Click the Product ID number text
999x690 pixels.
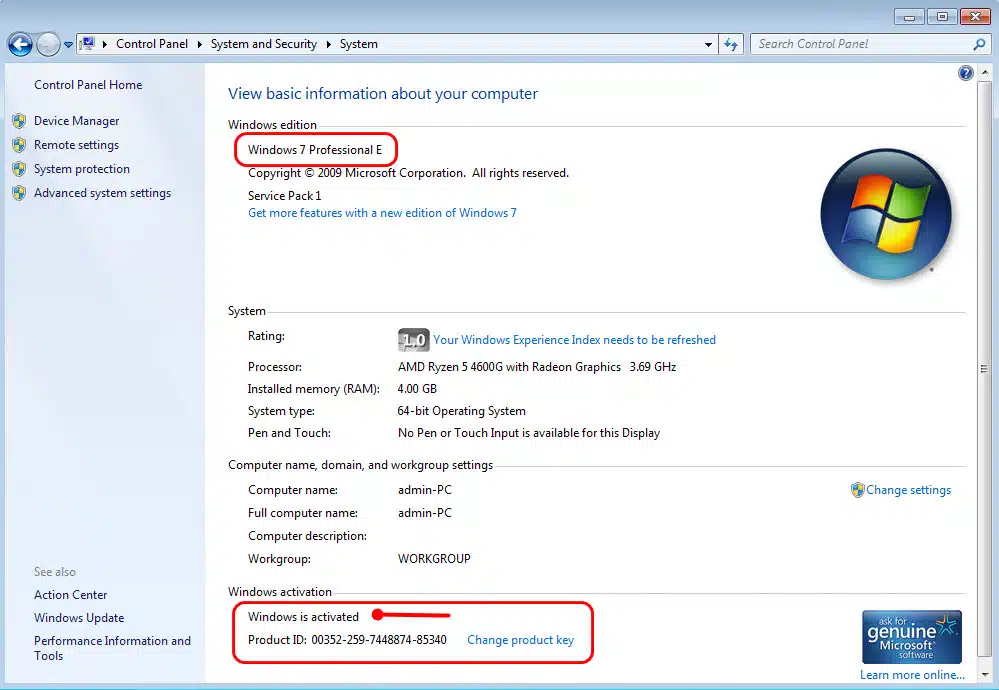click(x=379, y=640)
